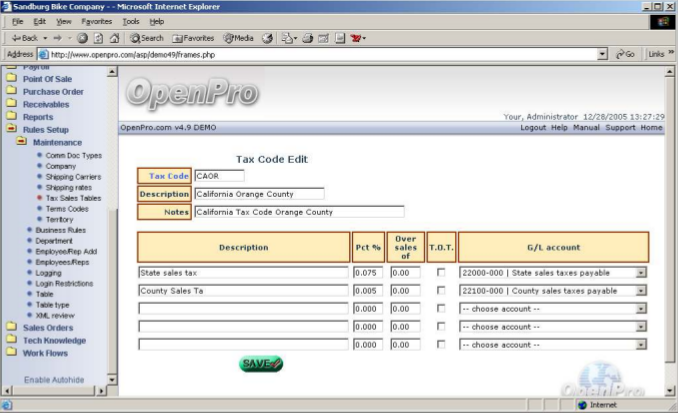Select Tax Sales Tables in Maintenance tree
This screenshot has height=413, width=678.
pyautogui.click(x=73, y=198)
